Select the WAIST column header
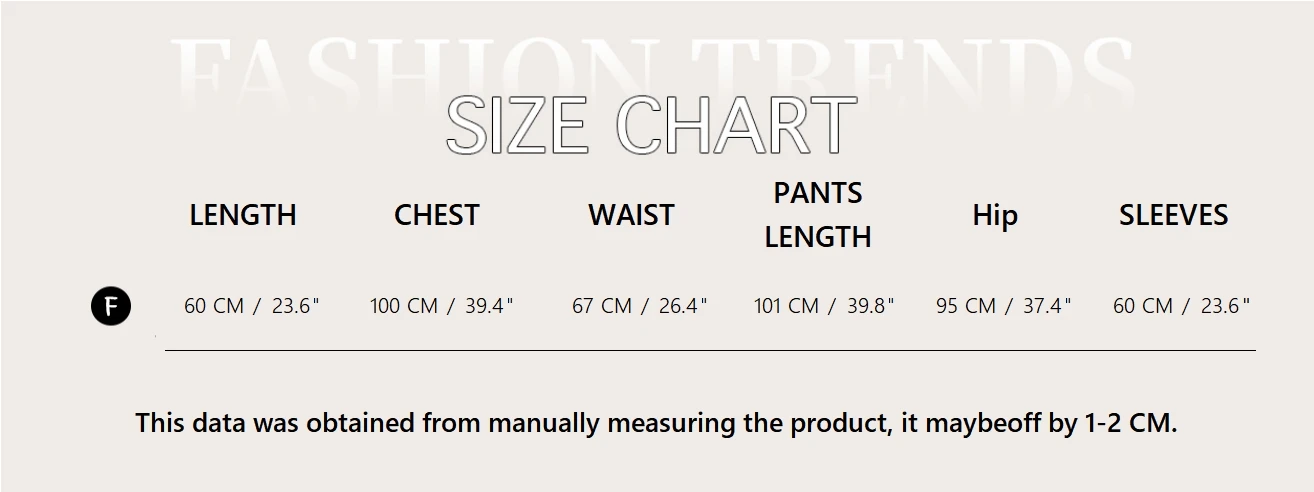The width and height of the screenshot is (1314, 492). pyautogui.click(x=631, y=215)
